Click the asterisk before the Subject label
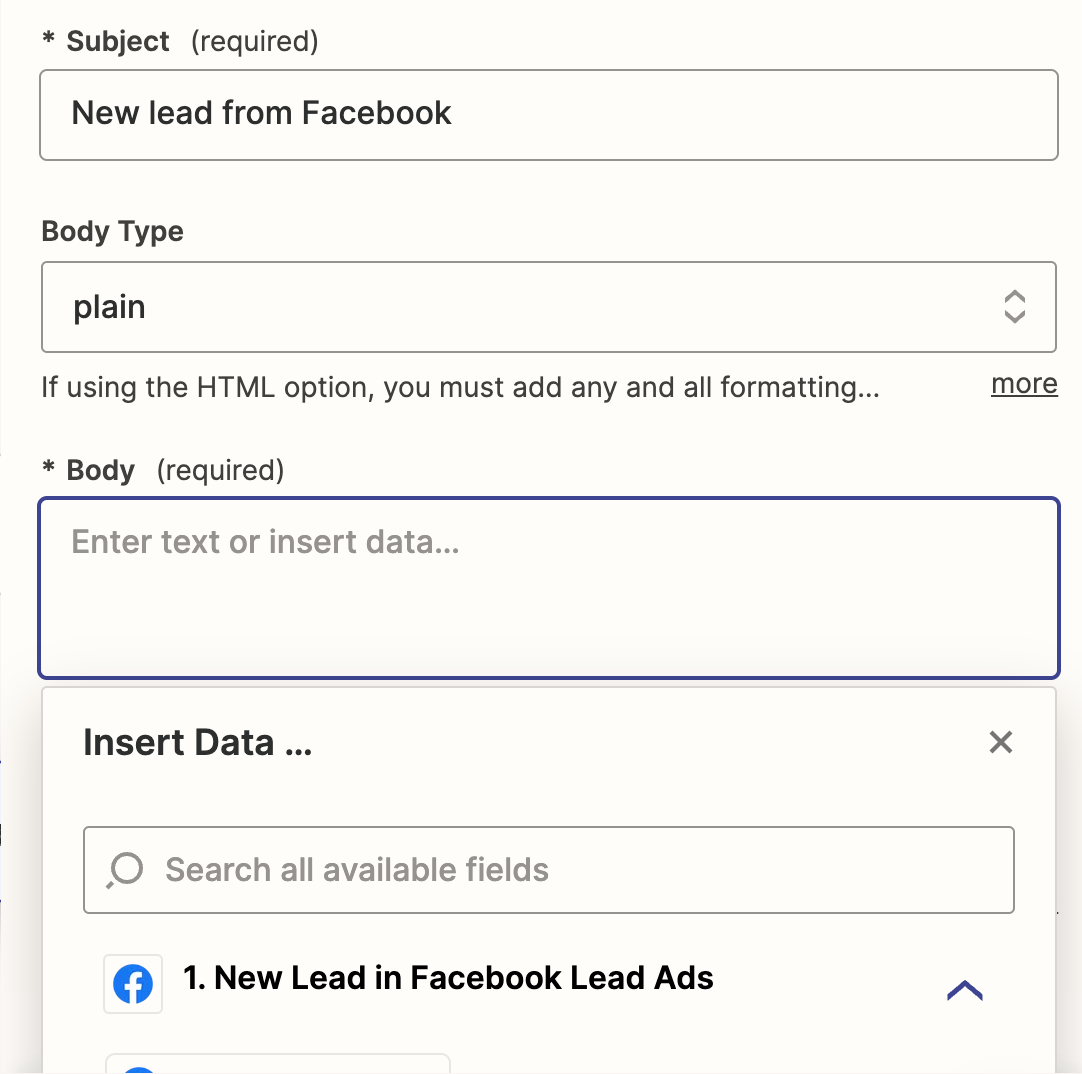Viewport: 1082px width, 1074px height. [48, 40]
